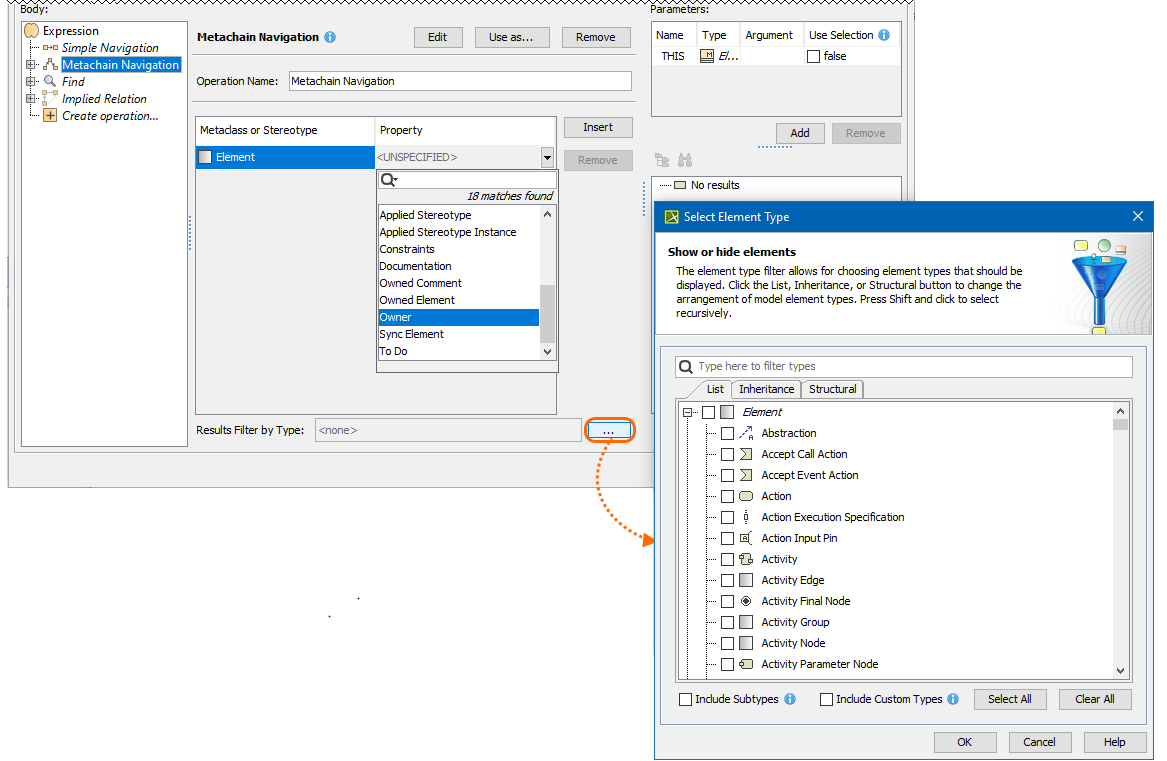The height and width of the screenshot is (761, 1167).
Task: Click the search icon in property dropdown filter
Action: [389, 179]
